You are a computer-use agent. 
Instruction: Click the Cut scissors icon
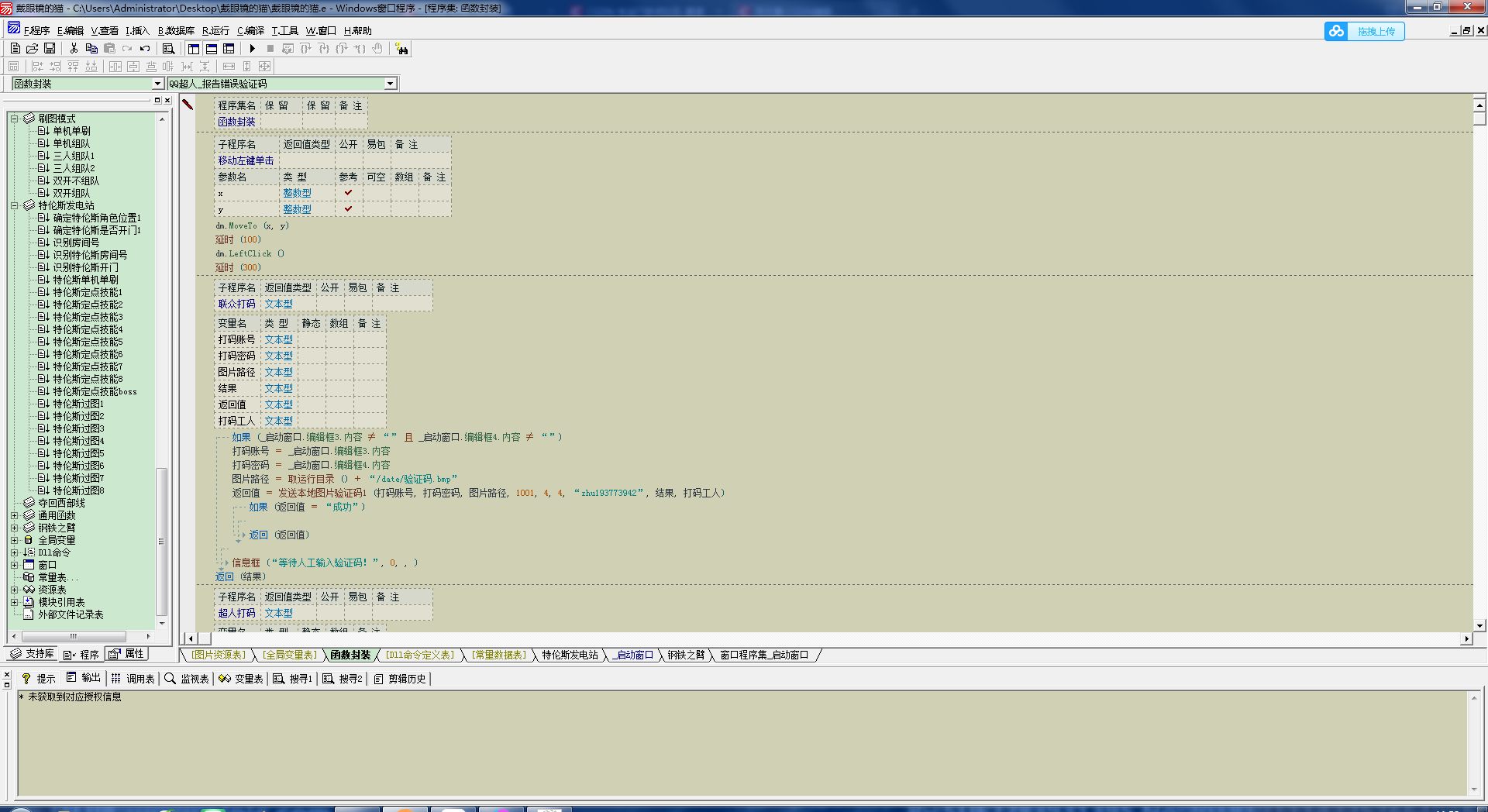(x=74, y=48)
